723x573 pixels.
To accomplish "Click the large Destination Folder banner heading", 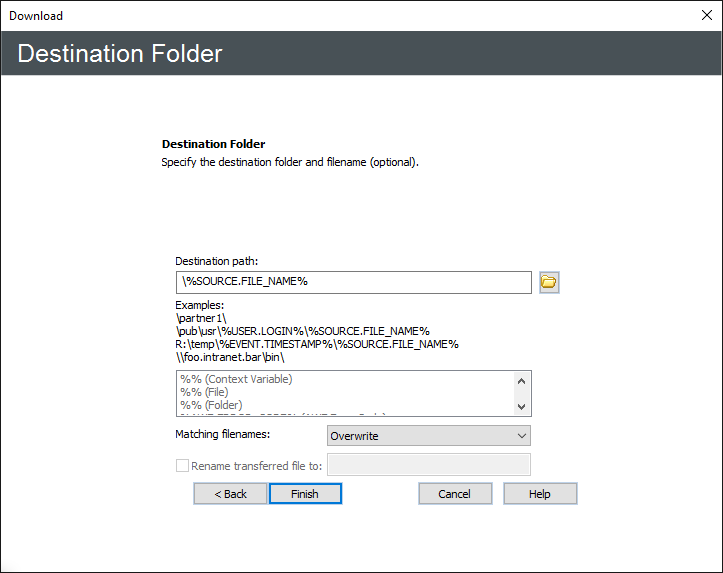I will (120, 53).
